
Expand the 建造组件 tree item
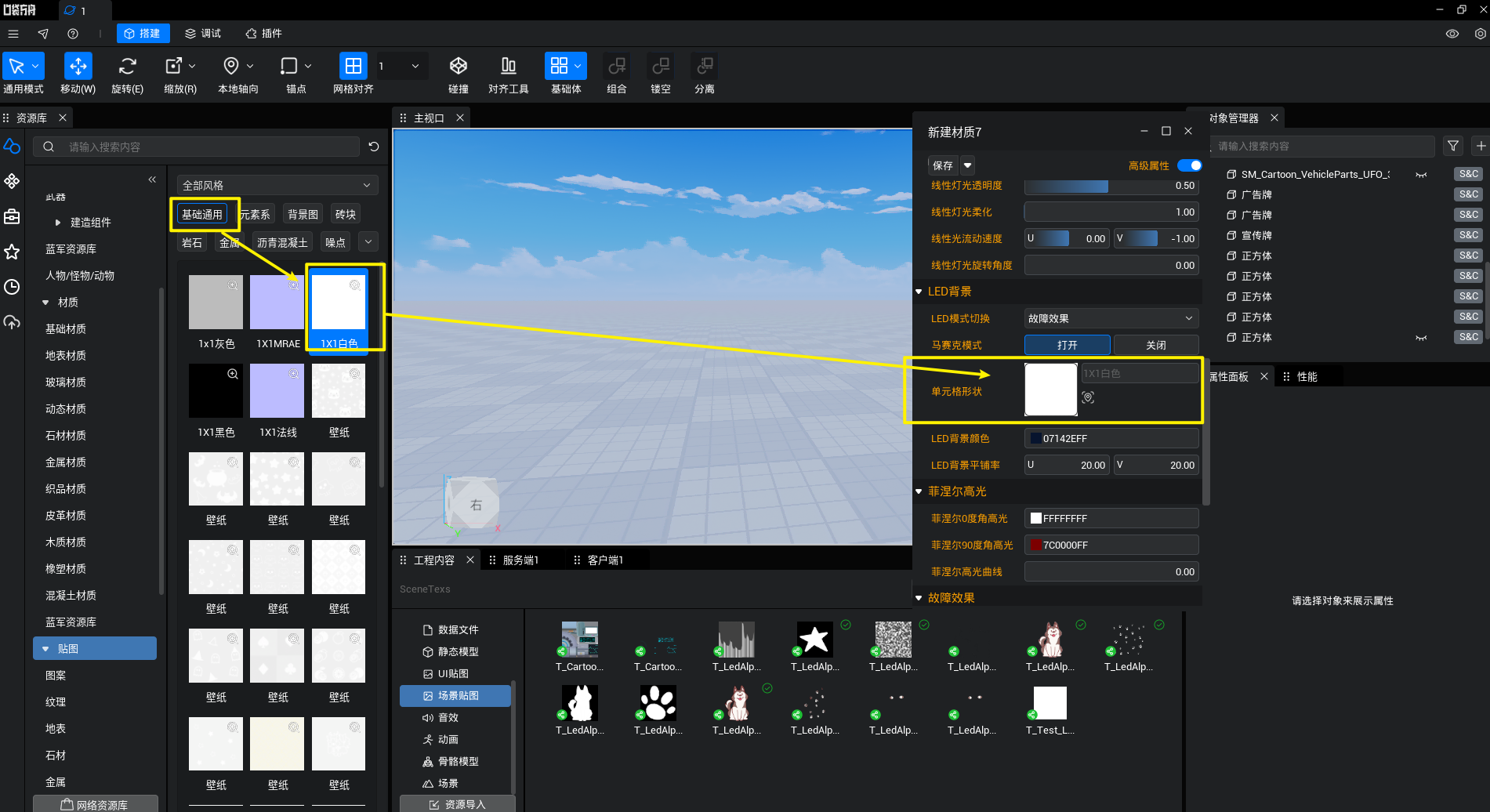click(58, 223)
